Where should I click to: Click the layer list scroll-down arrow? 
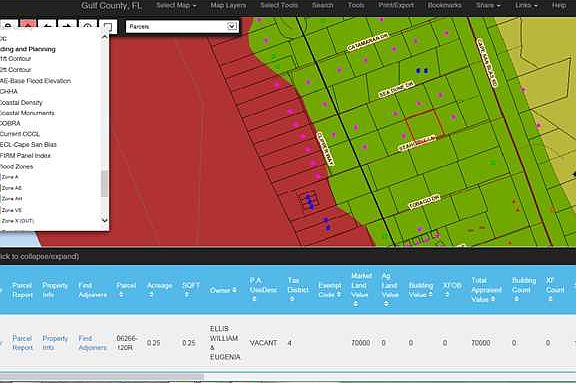[104, 220]
